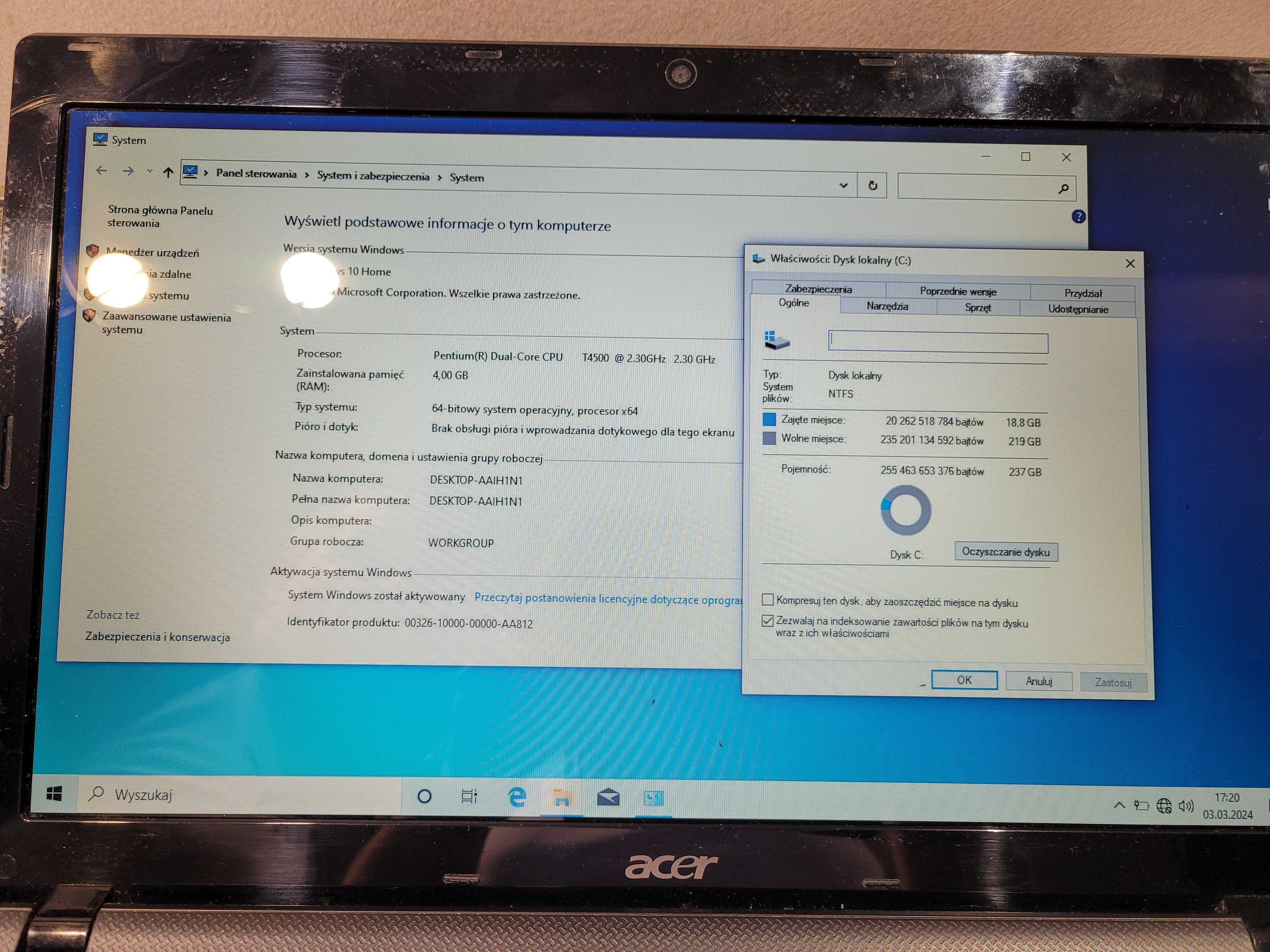1270x952 pixels.
Task: Open recent locations dropdown beside navigation arrows
Action: point(149,171)
